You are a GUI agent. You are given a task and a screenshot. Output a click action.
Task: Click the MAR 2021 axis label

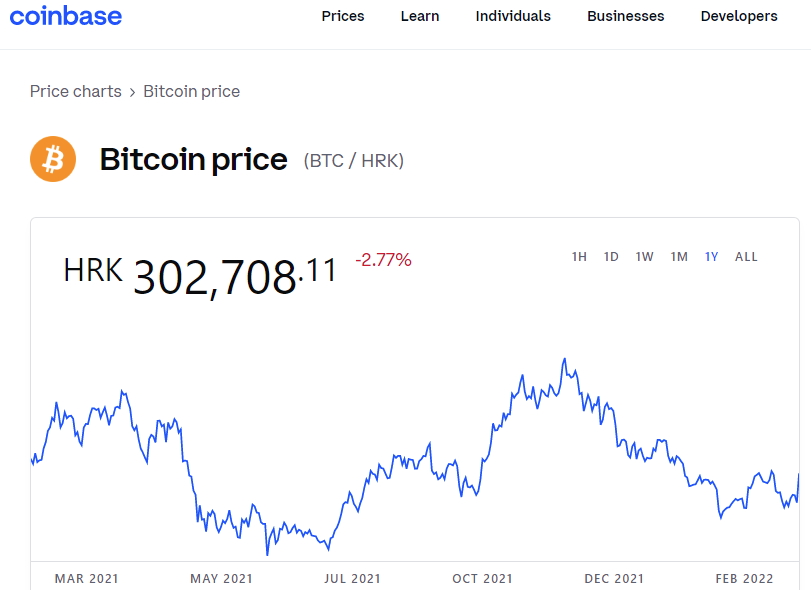87,578
